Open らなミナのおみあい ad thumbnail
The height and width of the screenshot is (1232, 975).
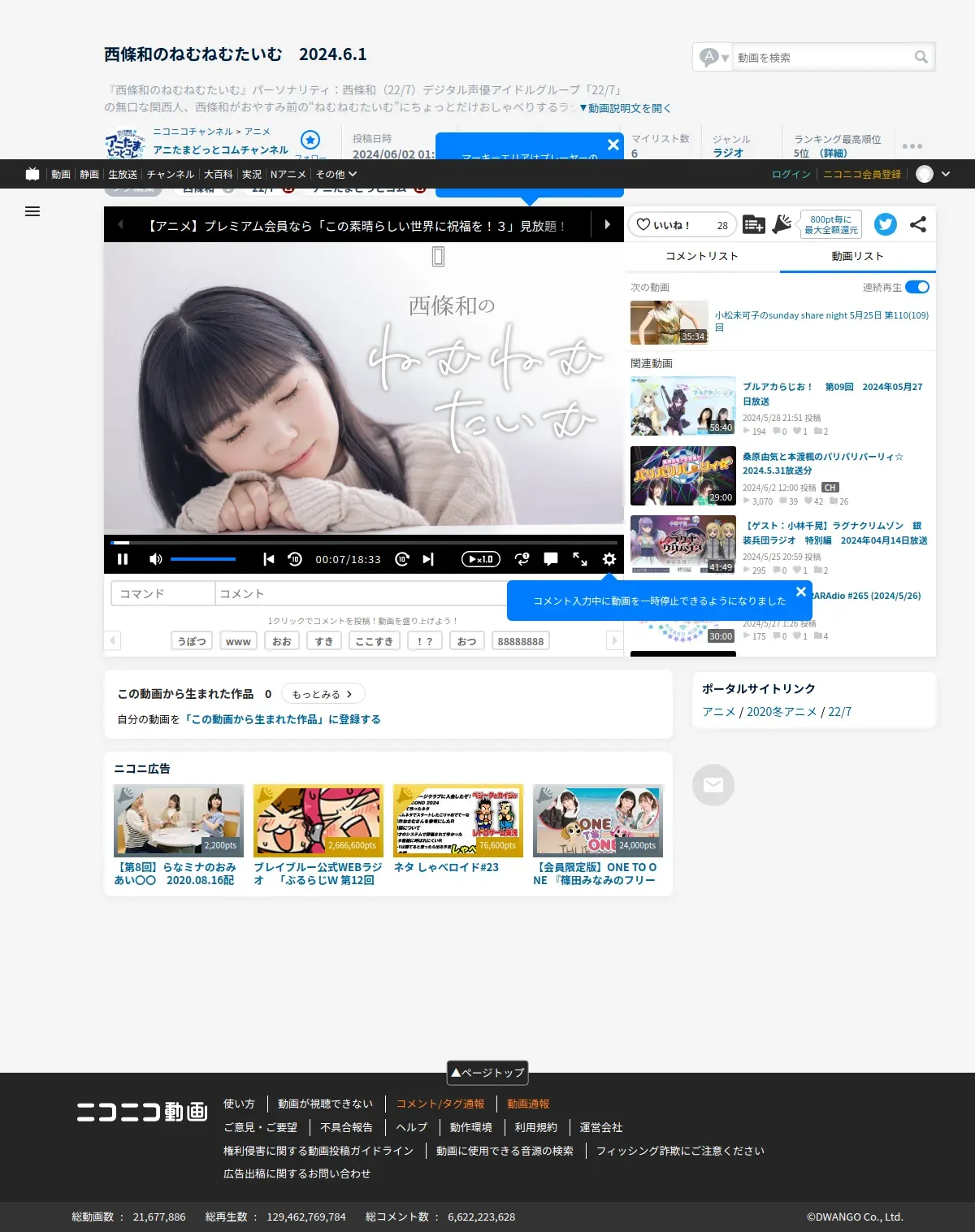tap(179, 821)
